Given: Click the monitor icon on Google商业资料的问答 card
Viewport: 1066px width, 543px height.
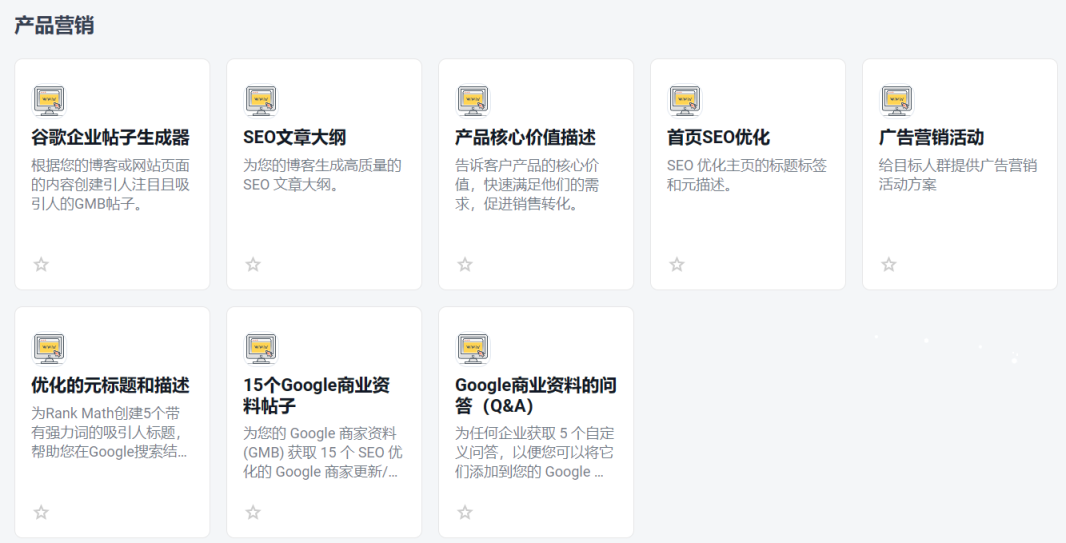Looking at the screenshot, I should click(473, 348).
